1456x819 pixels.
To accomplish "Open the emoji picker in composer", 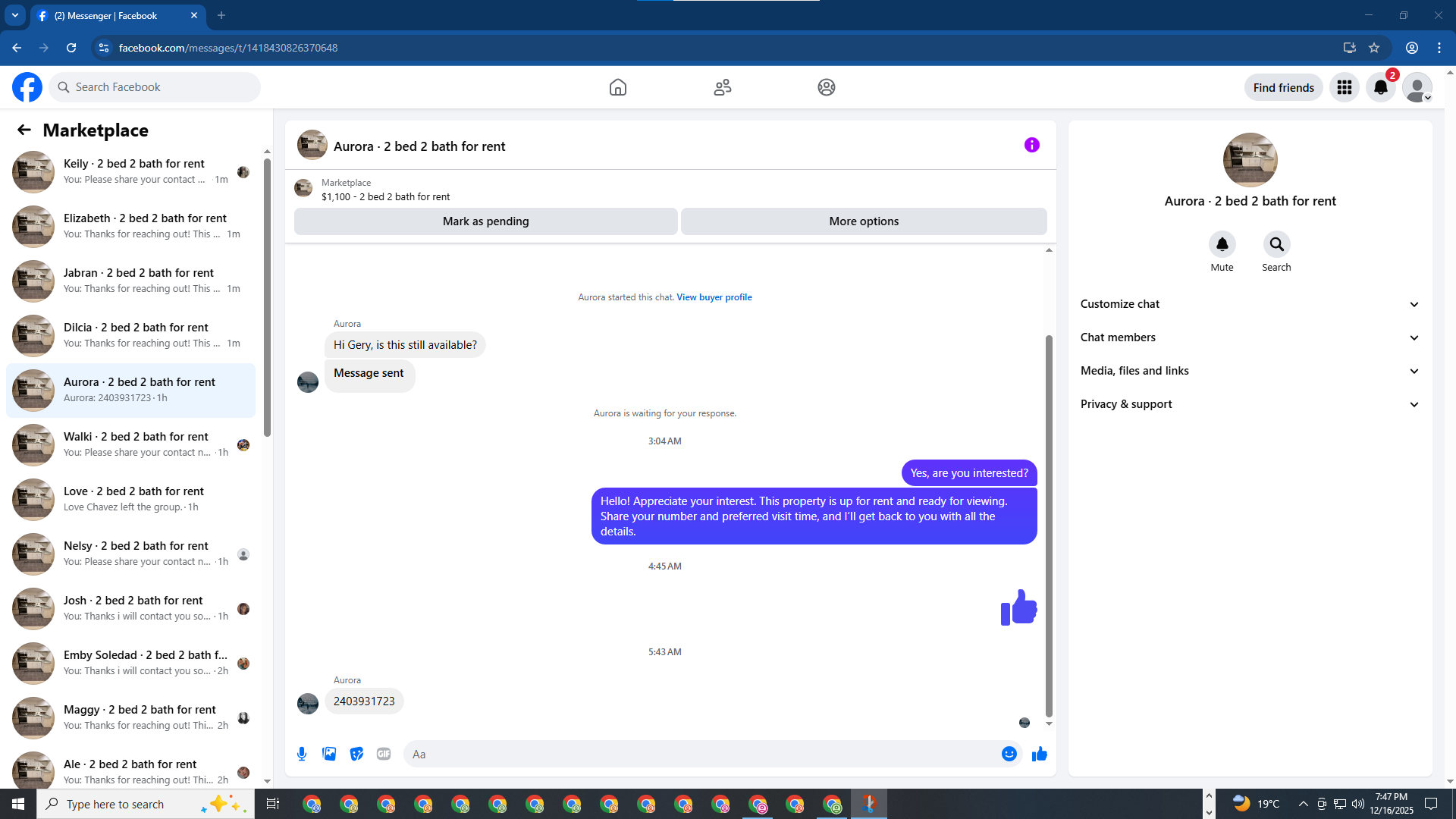I will pyautogui.click(x=1009, y=754).
